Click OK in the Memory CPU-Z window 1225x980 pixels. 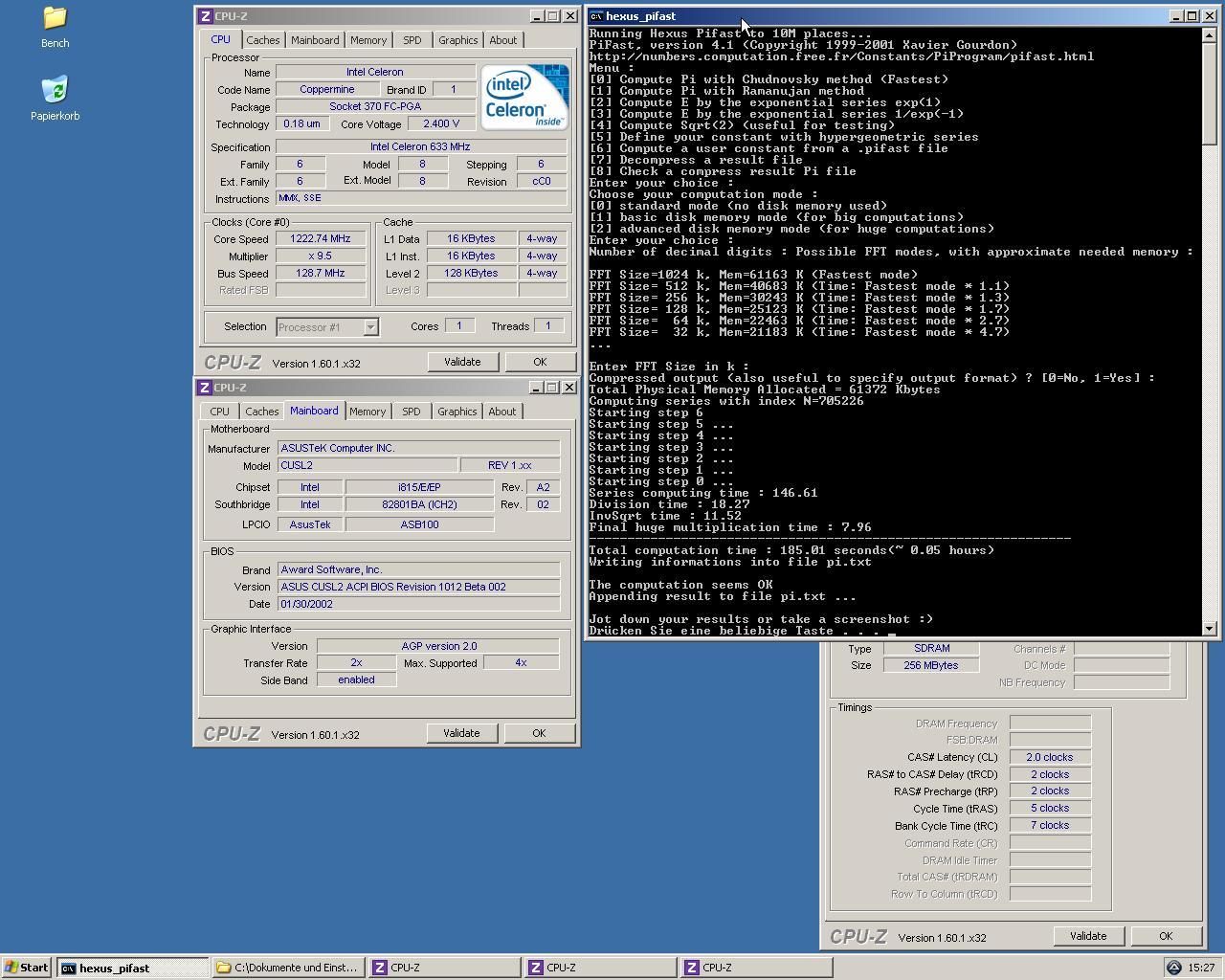(x=1166, y=936)
